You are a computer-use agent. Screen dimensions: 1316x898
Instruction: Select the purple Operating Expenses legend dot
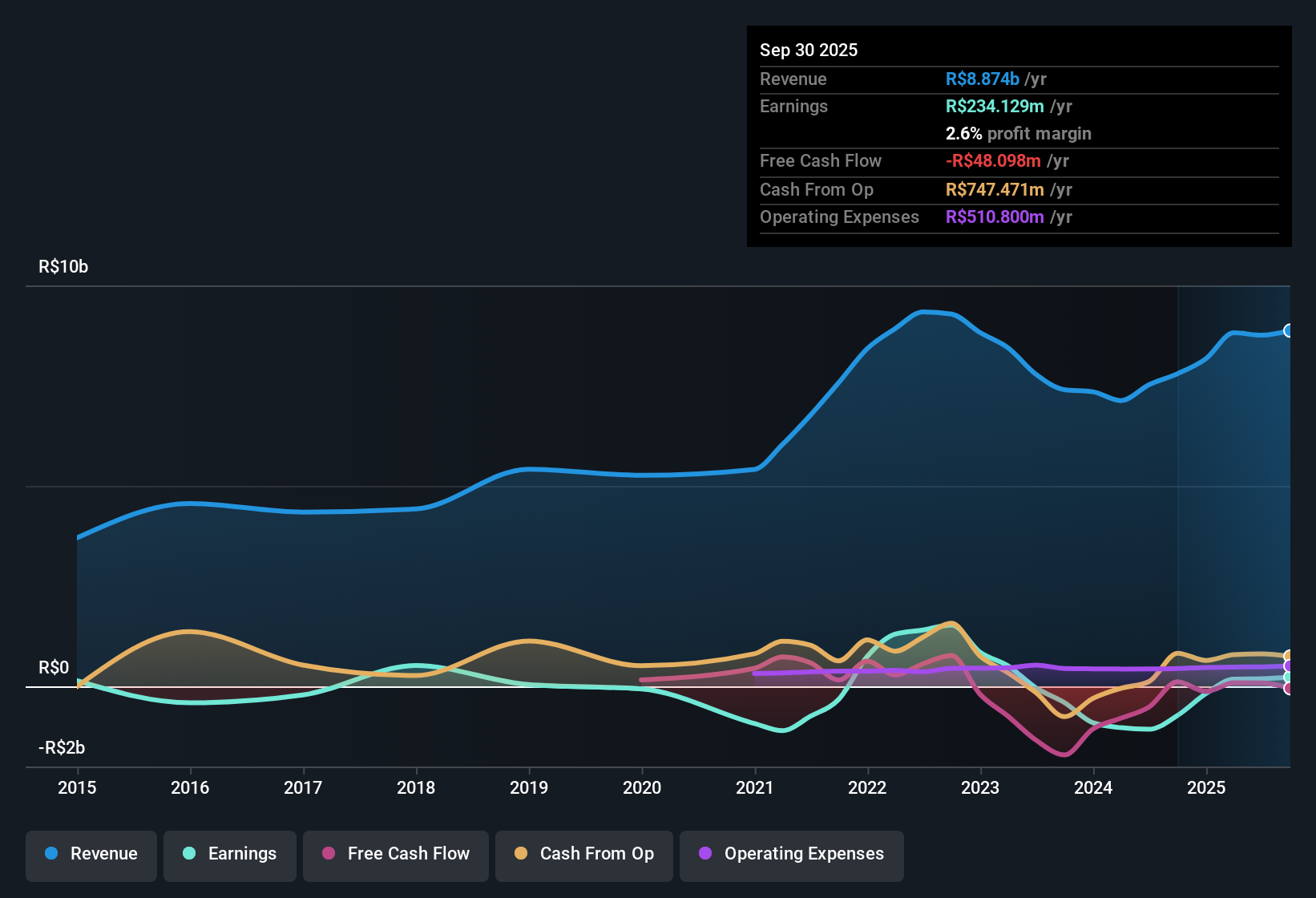(x=704, y=854)
